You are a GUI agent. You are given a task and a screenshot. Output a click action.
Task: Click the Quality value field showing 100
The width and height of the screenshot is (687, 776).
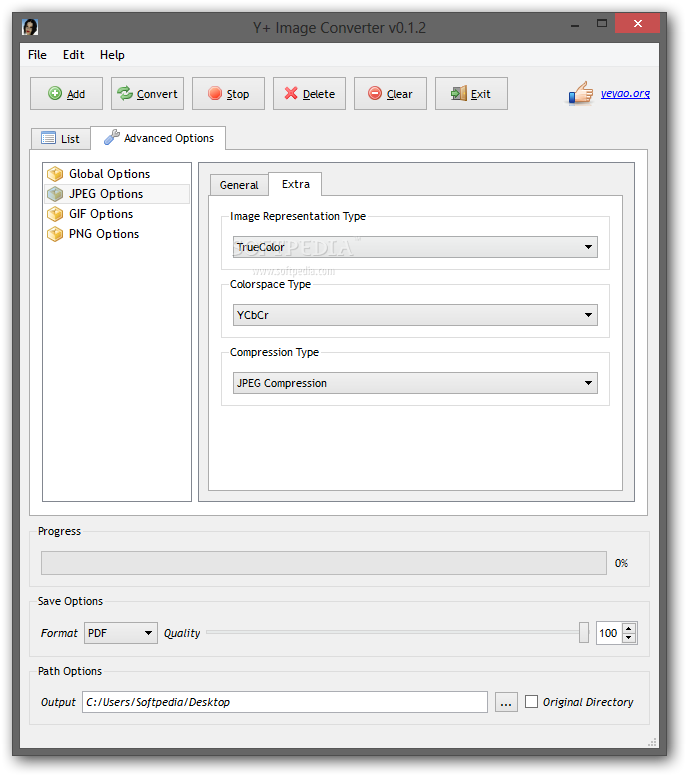click(609, 633)
